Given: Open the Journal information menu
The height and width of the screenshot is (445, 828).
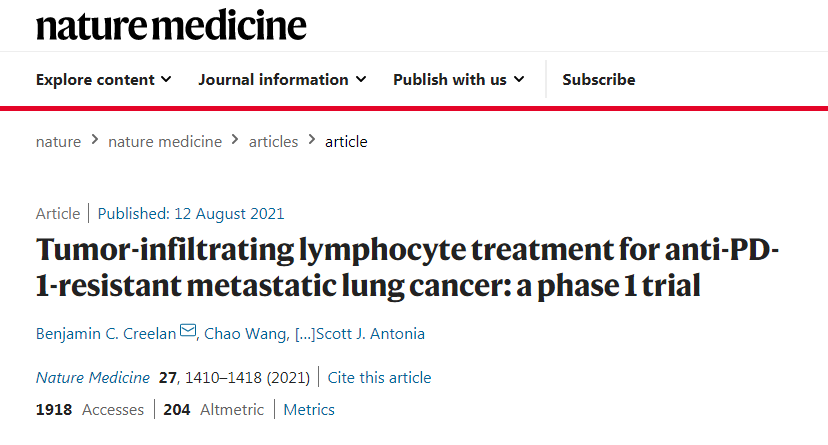Looking at the screenshot, I should point(282,79).
